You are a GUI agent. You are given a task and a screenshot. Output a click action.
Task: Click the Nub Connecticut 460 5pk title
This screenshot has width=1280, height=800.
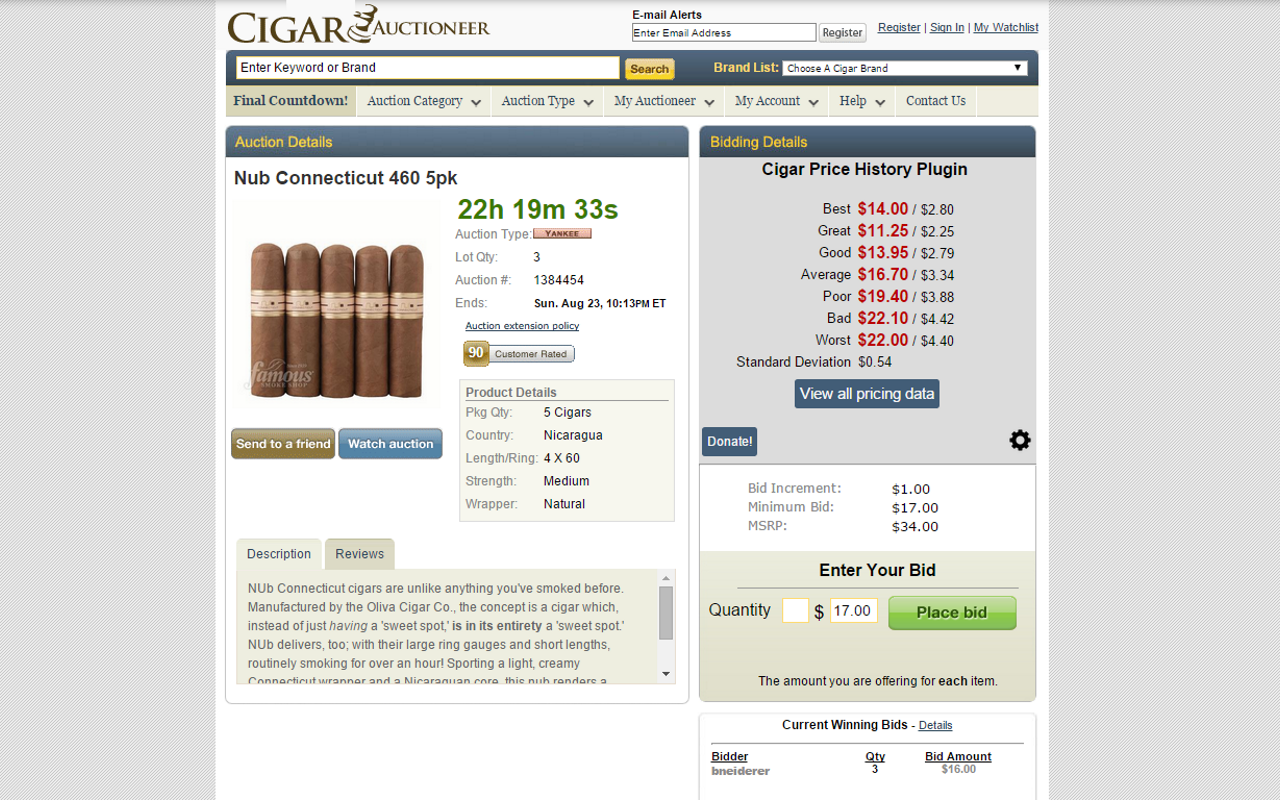pos(346,178)
